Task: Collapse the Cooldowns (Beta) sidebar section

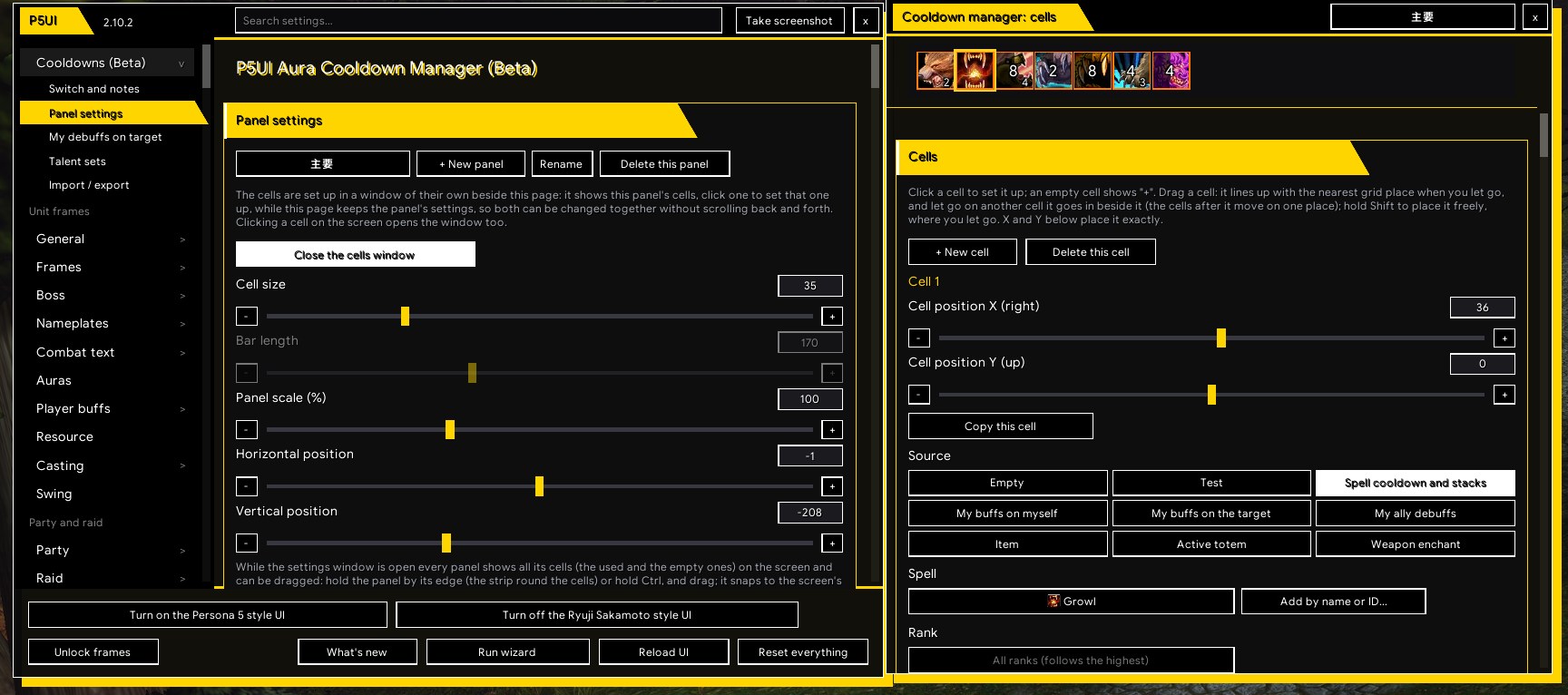Action: [107, 63]
